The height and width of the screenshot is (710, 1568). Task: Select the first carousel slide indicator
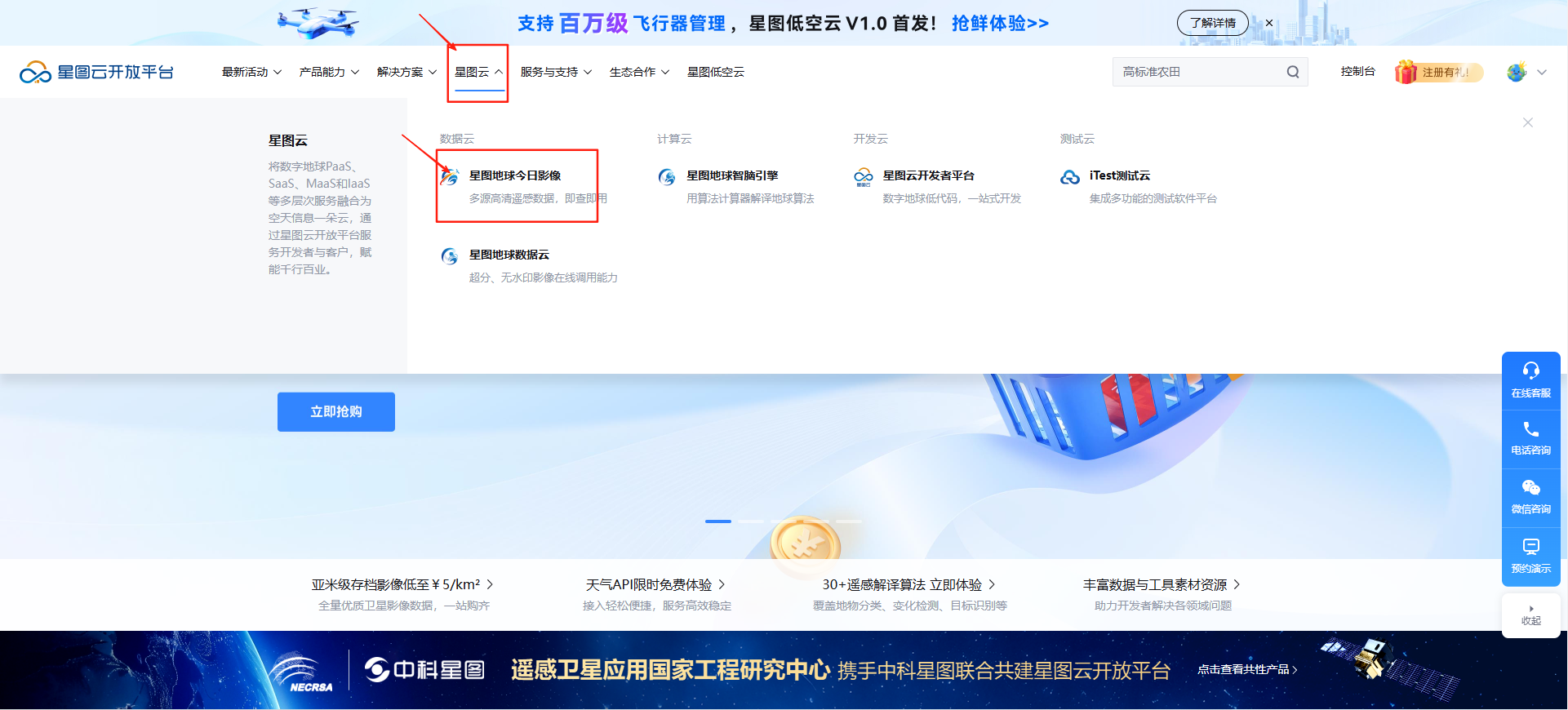[718, 521]
